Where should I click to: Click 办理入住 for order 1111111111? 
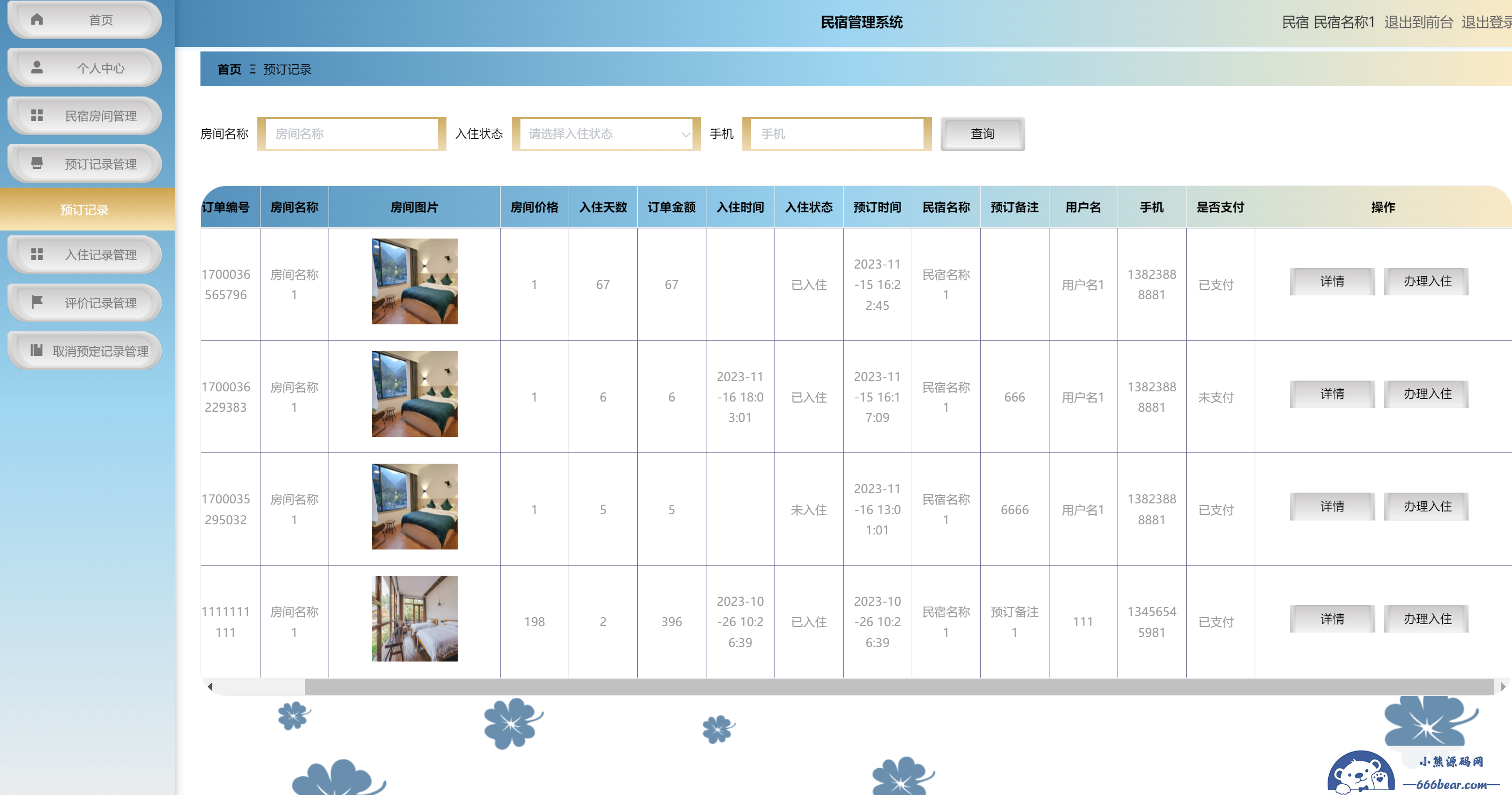pos(1427,619)
